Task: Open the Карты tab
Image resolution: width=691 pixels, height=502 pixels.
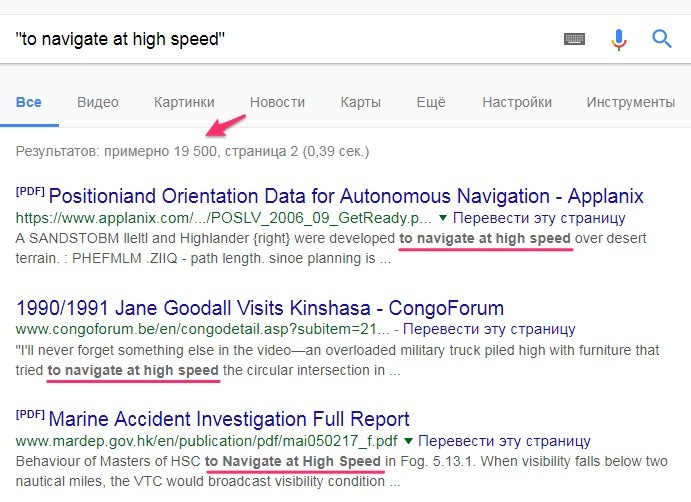Action: pyautogui.click(x=360, y=102)
